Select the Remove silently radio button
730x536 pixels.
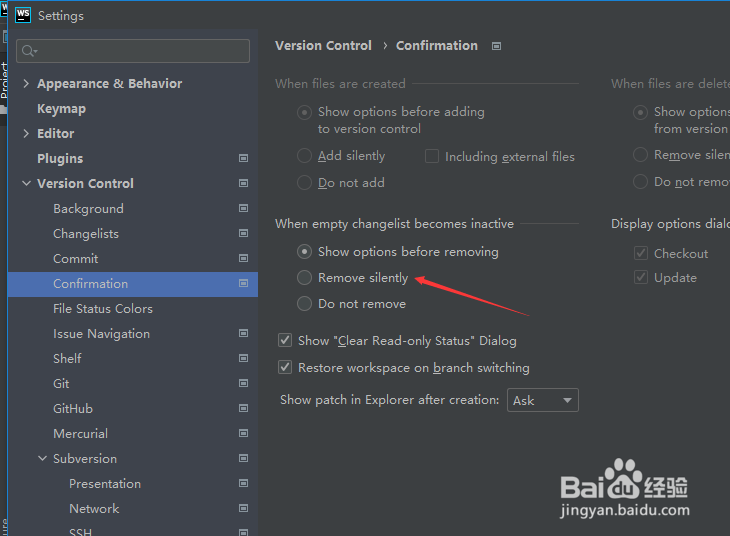click(x=305, y=278)
